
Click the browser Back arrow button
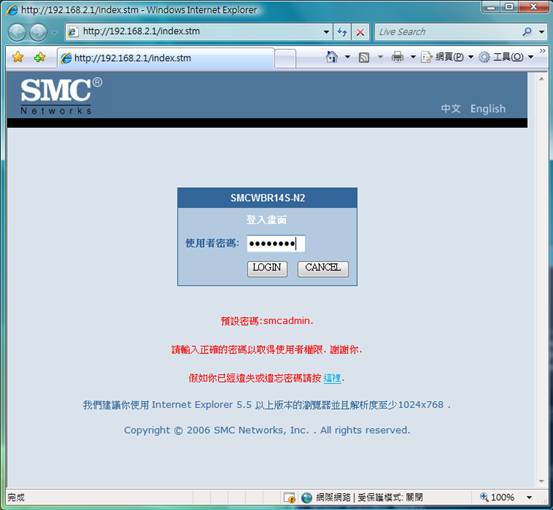[x=17, y=32]
